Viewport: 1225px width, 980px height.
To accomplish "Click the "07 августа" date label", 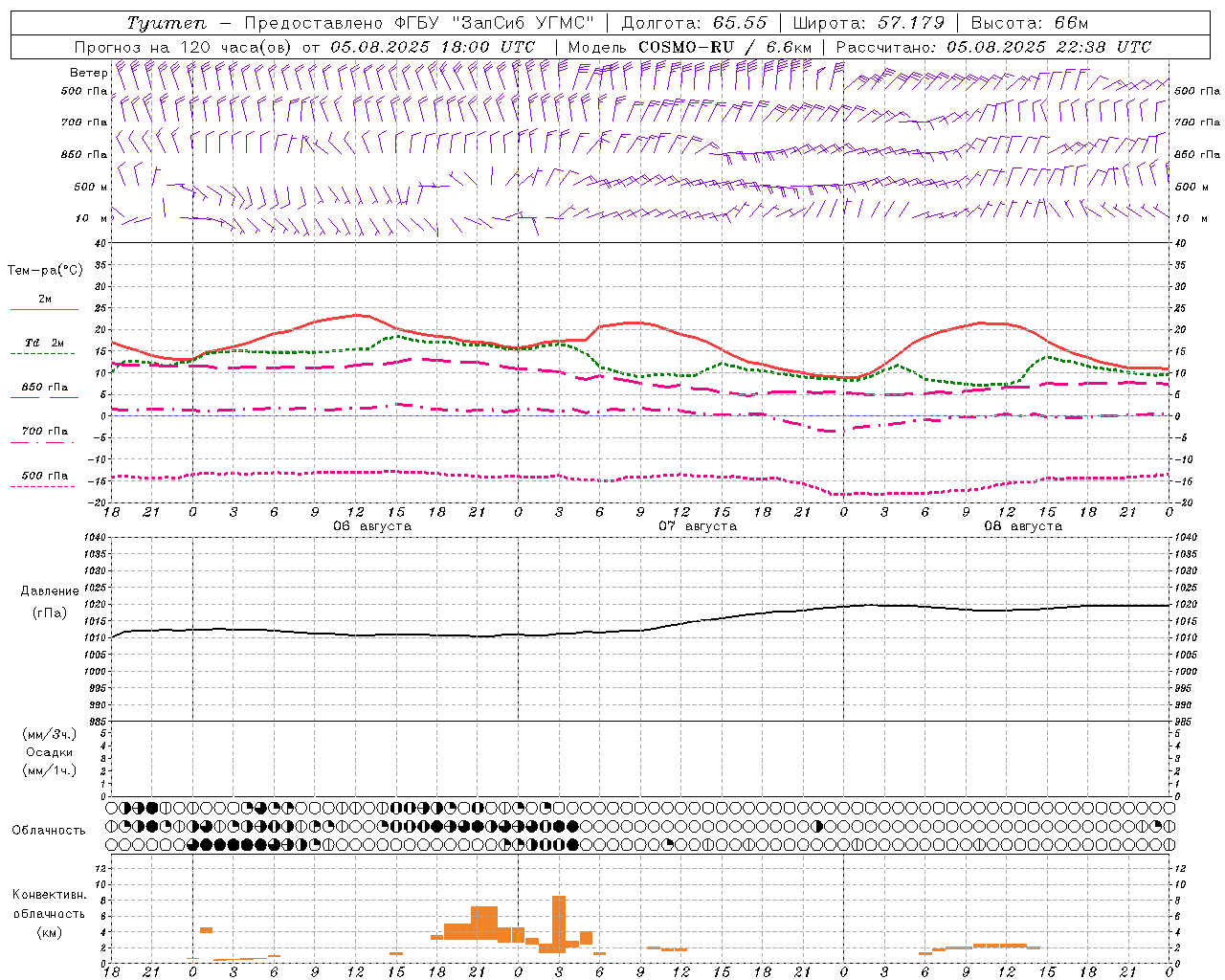I will [x=698, y=526].
